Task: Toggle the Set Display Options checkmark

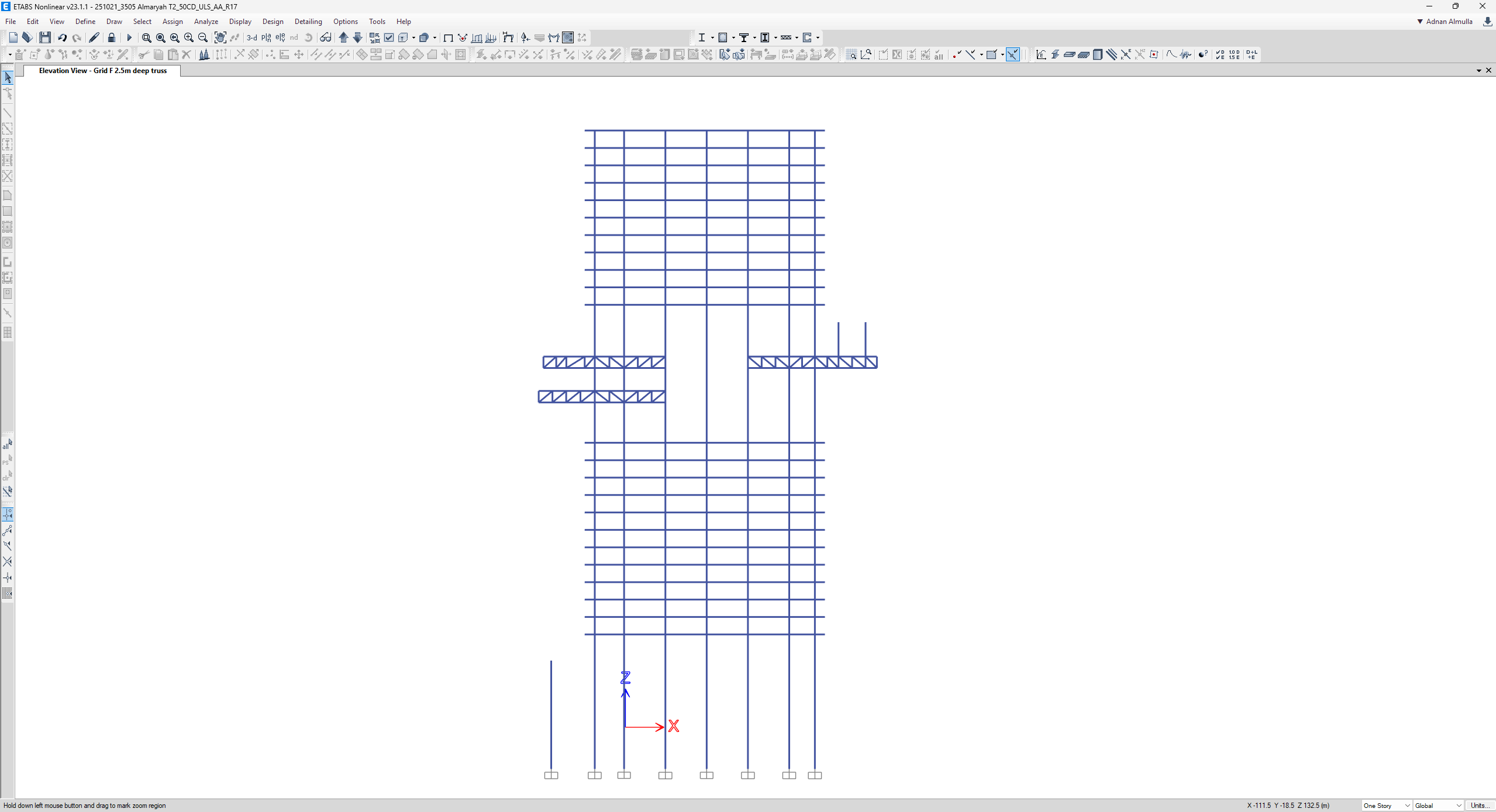Action: [389, 37]
